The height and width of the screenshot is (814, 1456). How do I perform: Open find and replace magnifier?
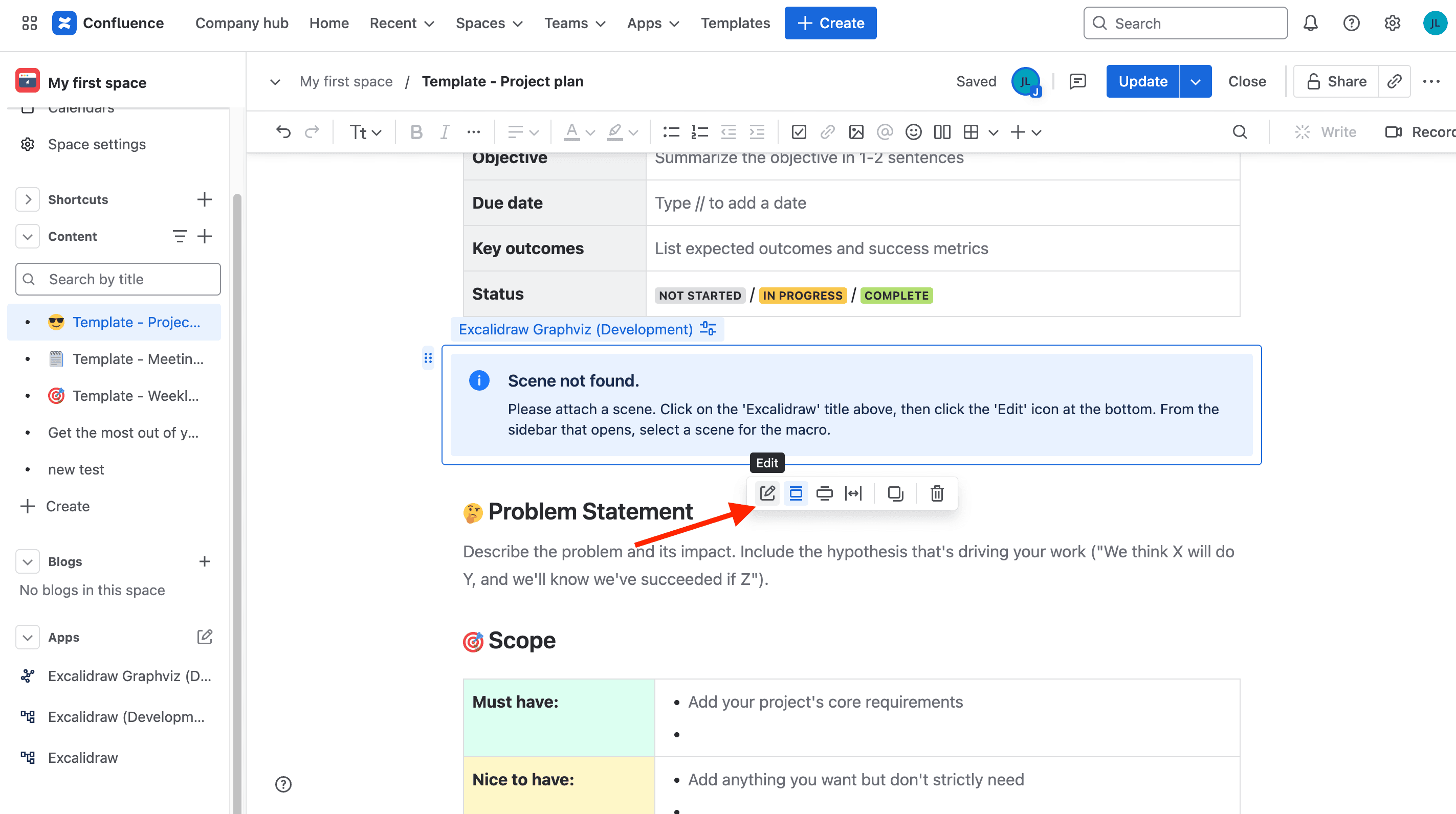[1240, 132]
